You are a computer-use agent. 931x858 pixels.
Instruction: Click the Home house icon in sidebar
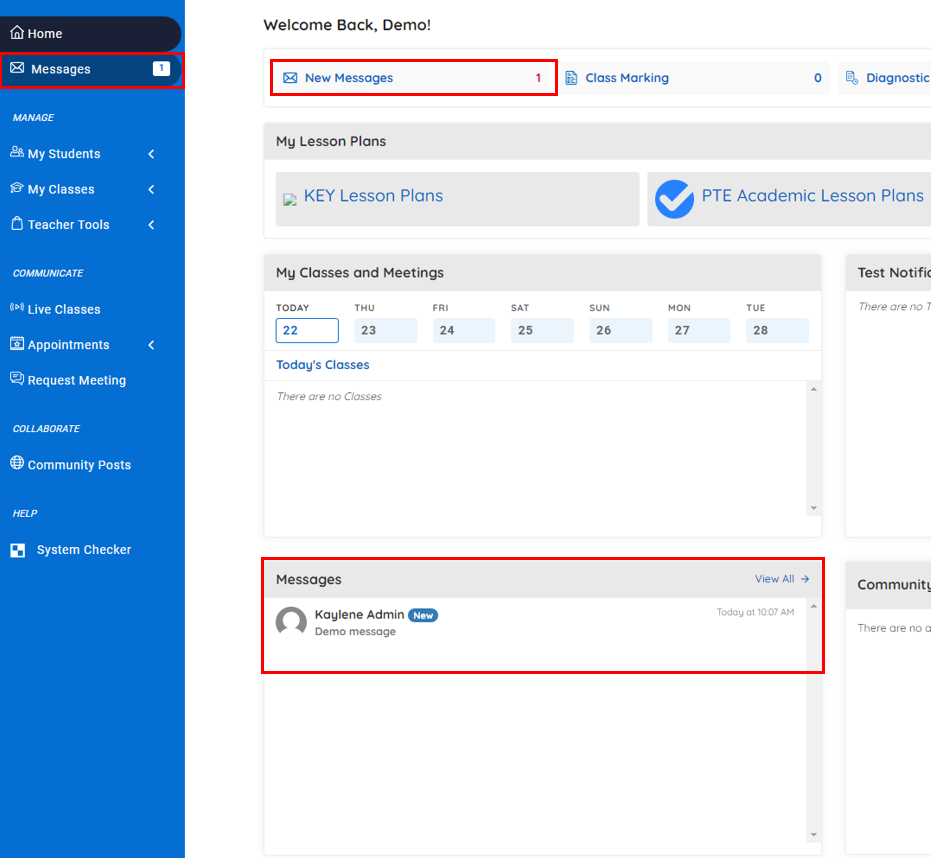[x=17, y=33]
